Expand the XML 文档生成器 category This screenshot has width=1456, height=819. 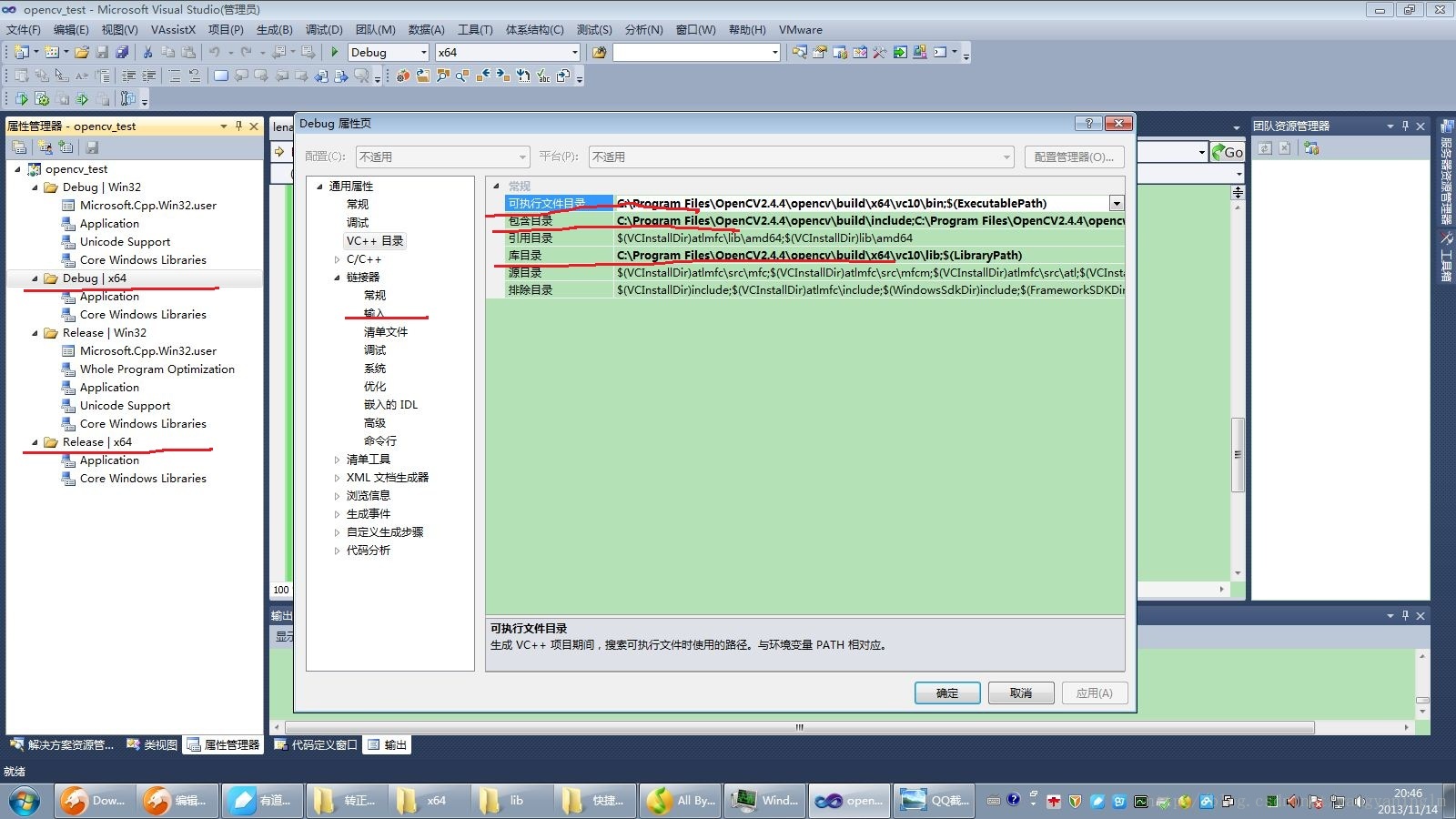coord(337,478)
